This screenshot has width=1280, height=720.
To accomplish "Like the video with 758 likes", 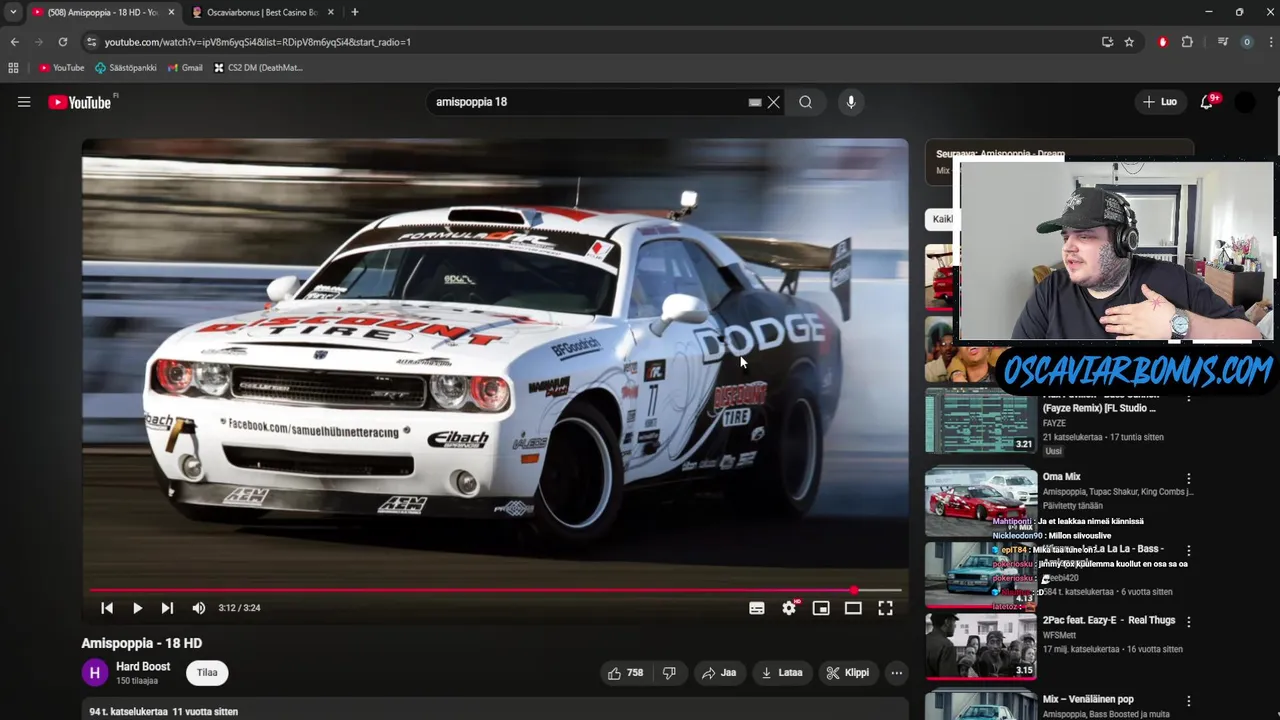I will (x=625, y=673).
